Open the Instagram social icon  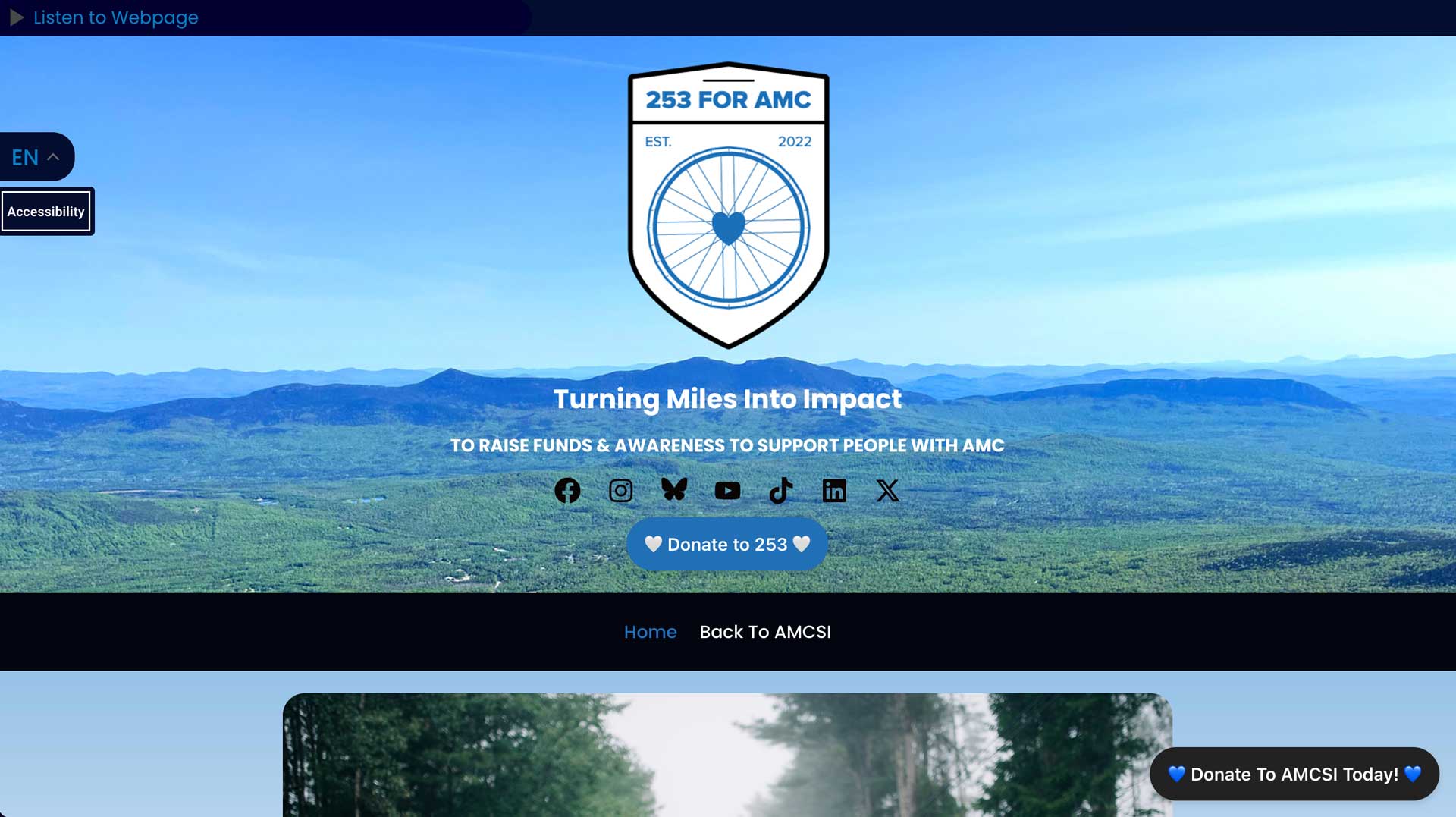pos(621,491)
